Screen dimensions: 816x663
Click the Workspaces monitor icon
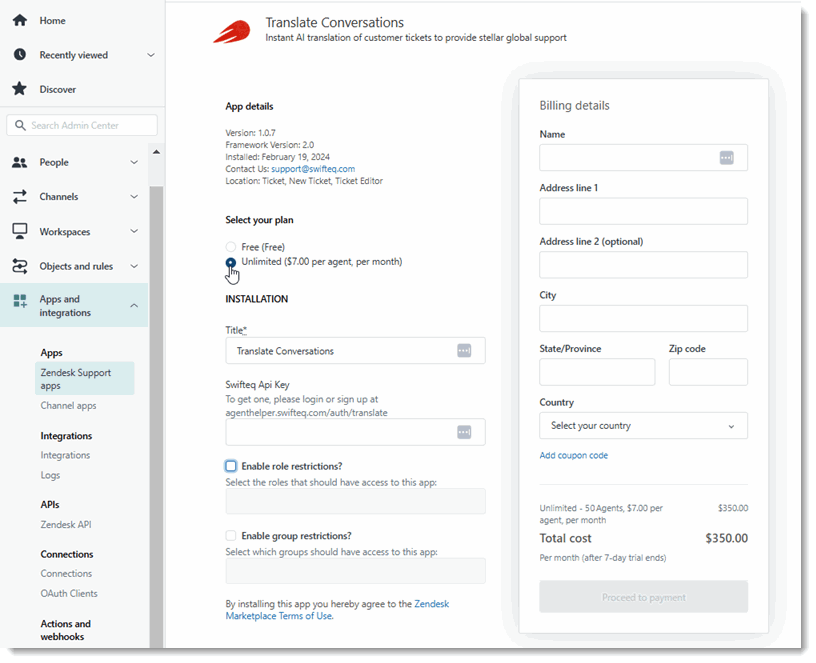(x=20, y=231)
